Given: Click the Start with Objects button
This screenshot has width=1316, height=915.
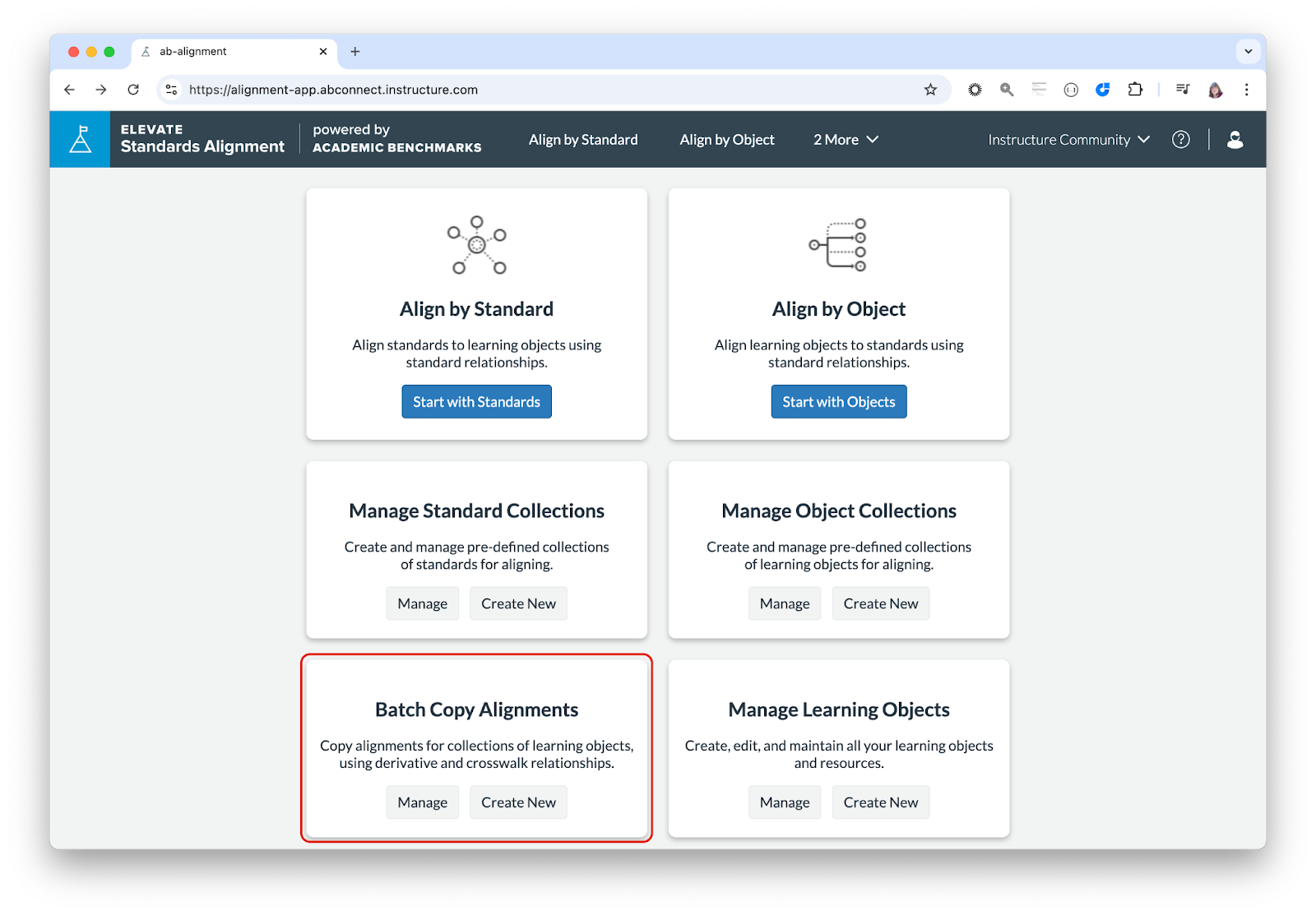Looking at the screenshot, I should pos(839,402).
